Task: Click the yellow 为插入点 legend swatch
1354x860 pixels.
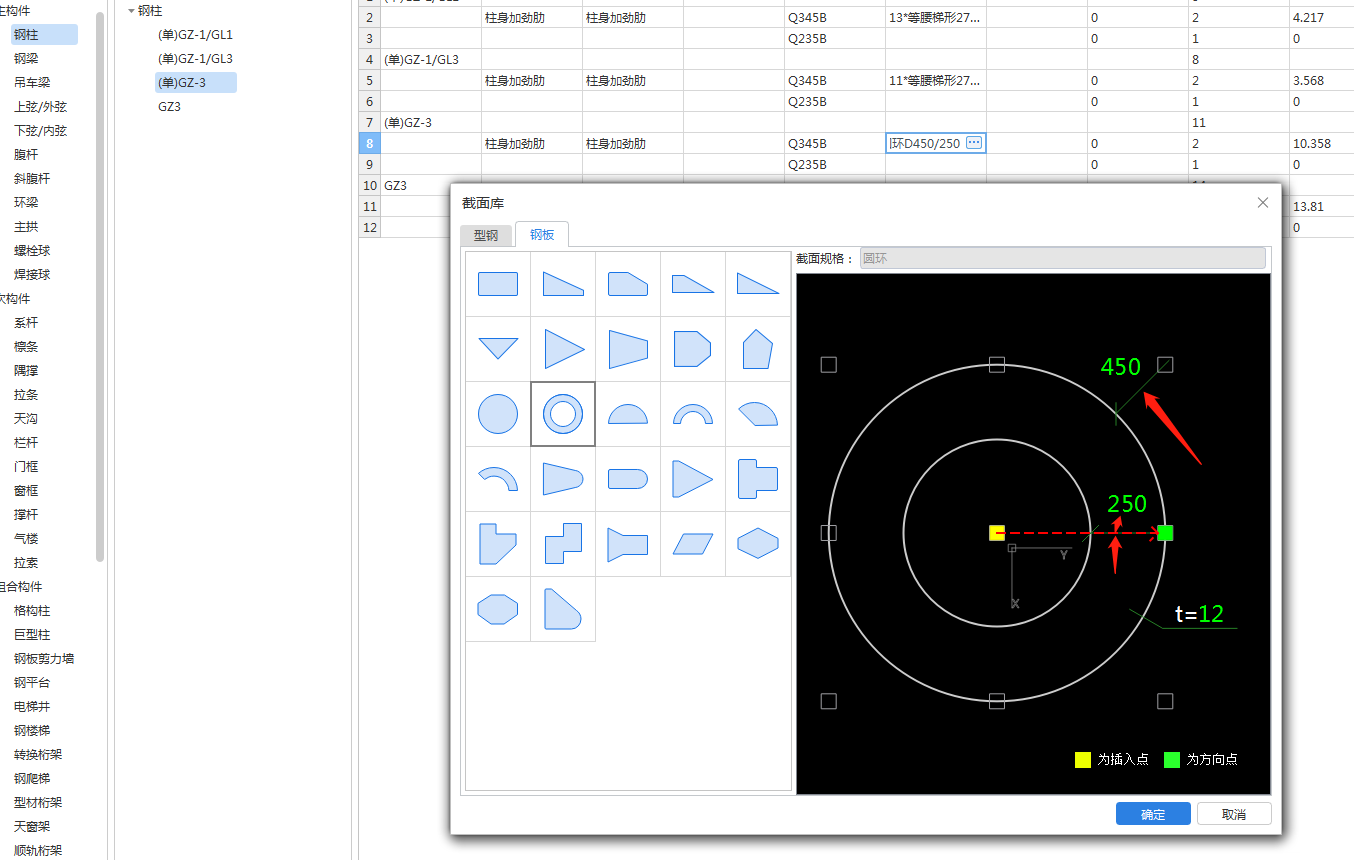Action: tap(1082, 759)
